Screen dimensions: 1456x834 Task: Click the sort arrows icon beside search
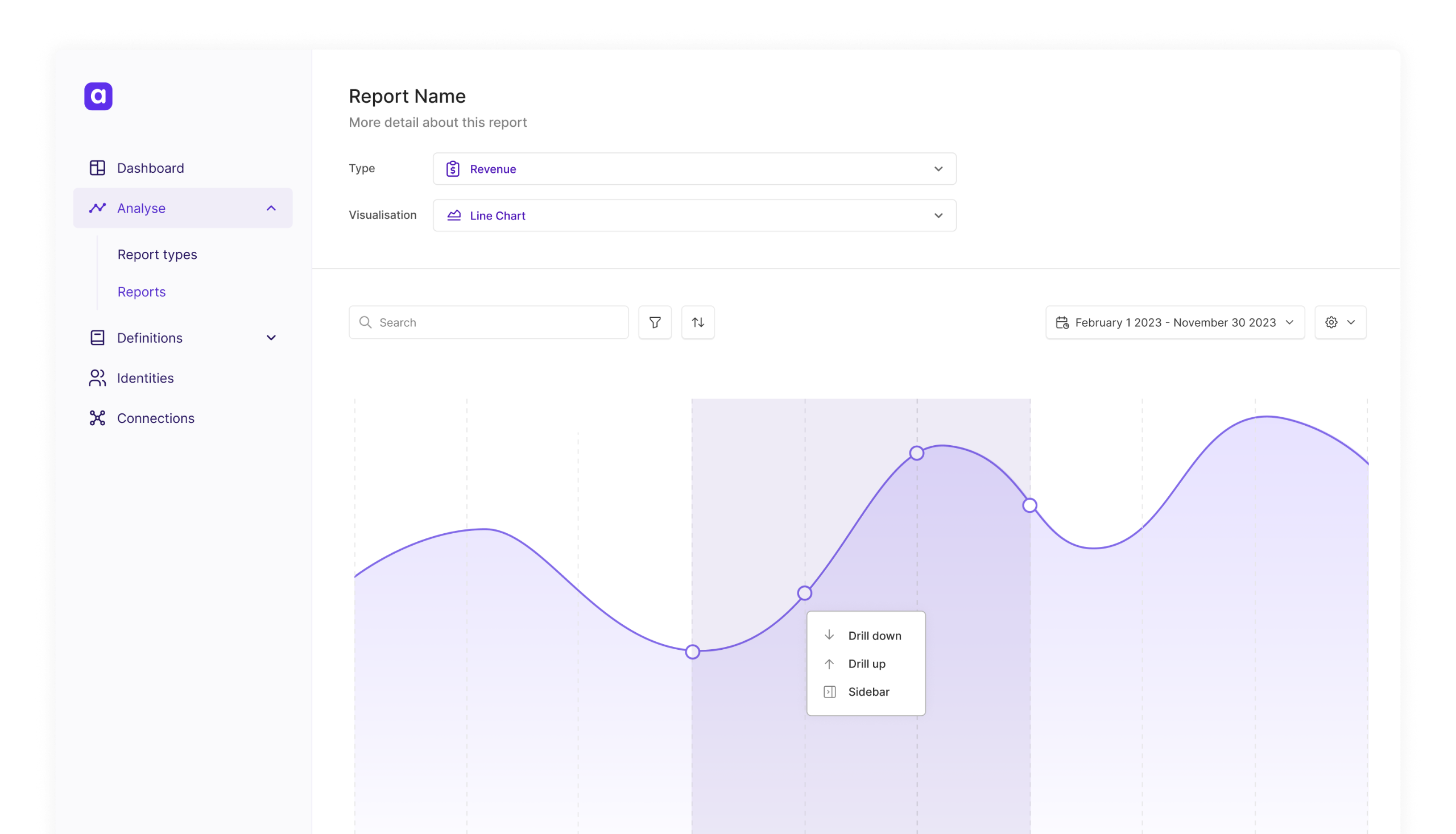(x=697, y=322)
